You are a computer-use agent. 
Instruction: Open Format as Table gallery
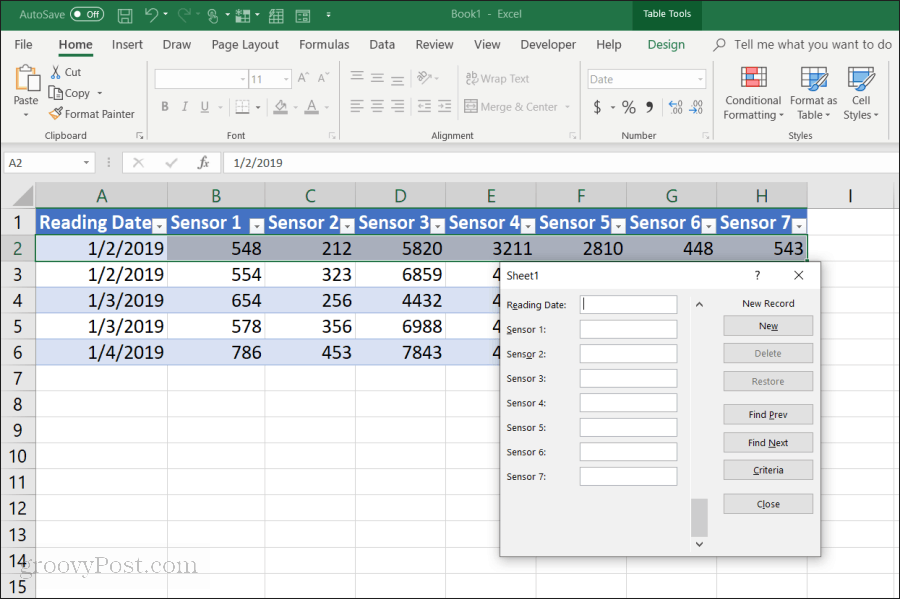(x=813, y=93)
